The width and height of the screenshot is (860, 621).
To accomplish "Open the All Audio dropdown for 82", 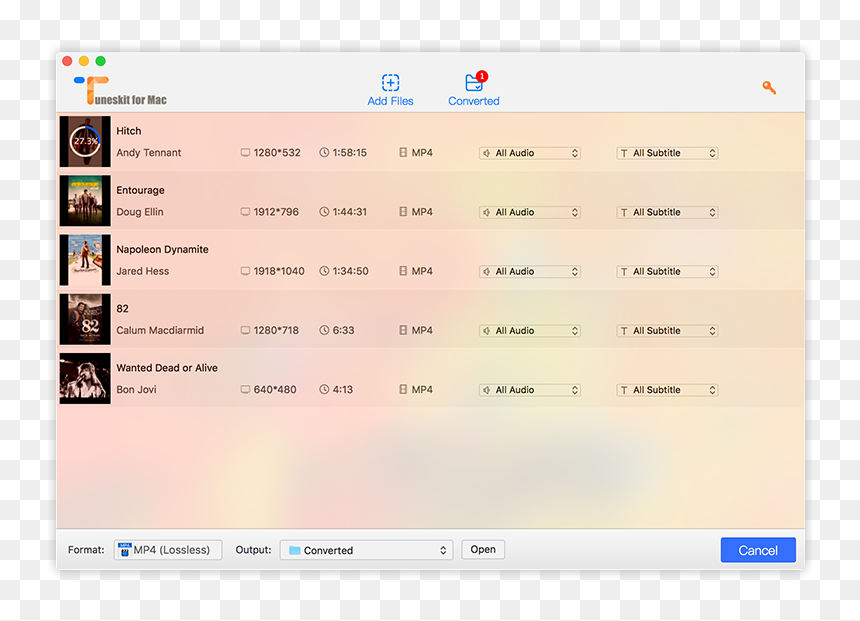I will [530, 331].
